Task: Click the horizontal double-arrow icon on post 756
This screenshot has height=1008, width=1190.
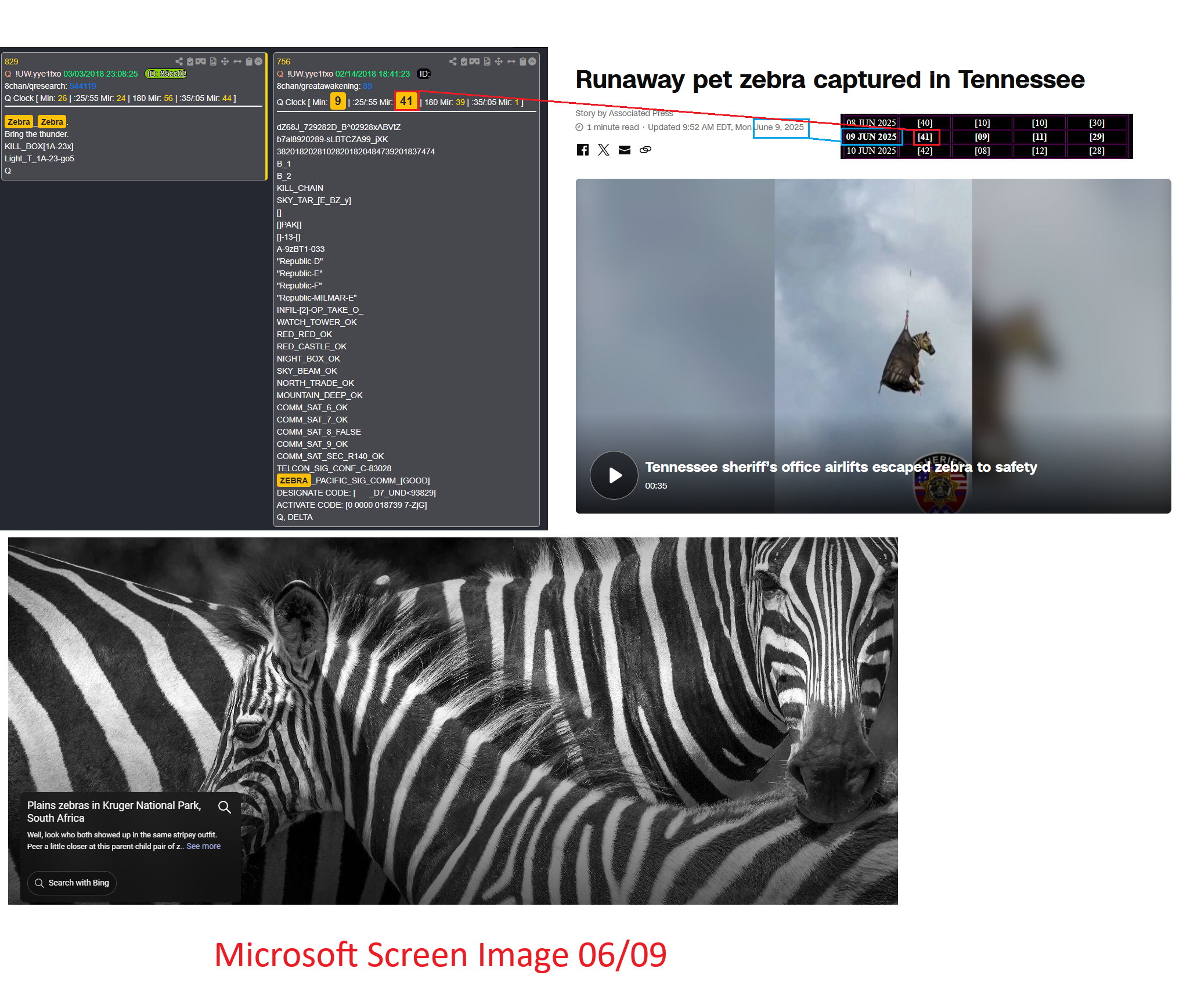Action: 511,62
